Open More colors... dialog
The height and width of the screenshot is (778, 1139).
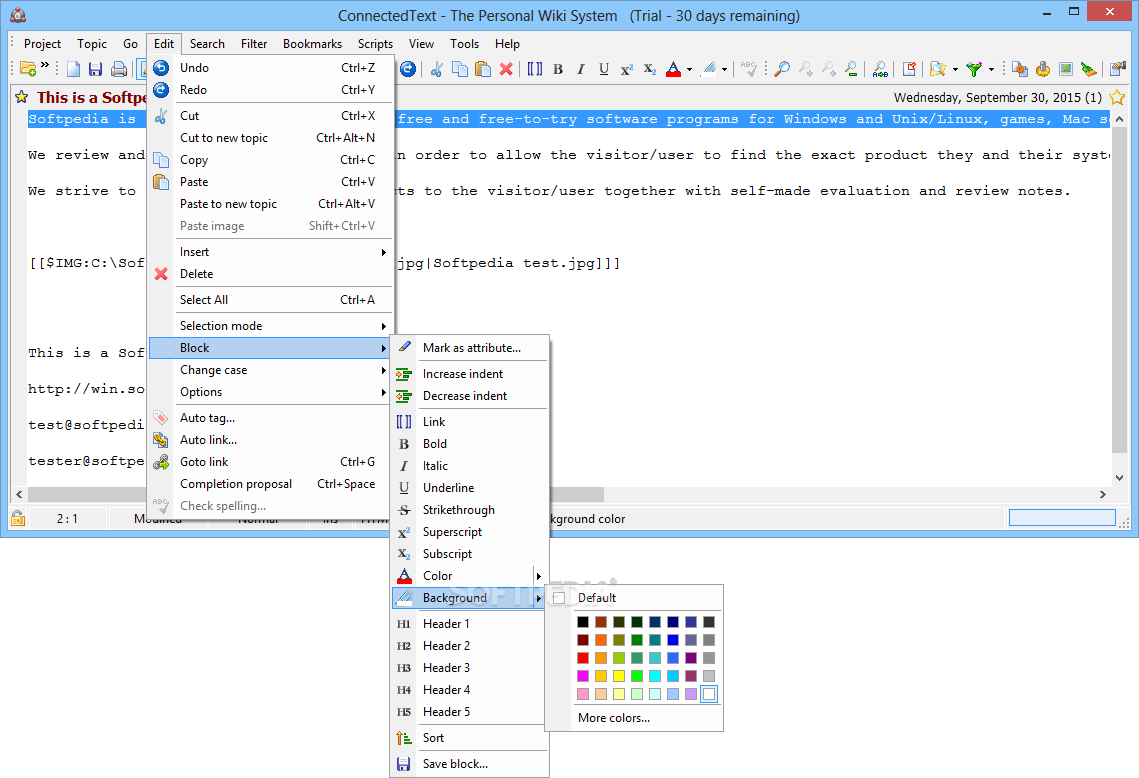tap(635, 718)
